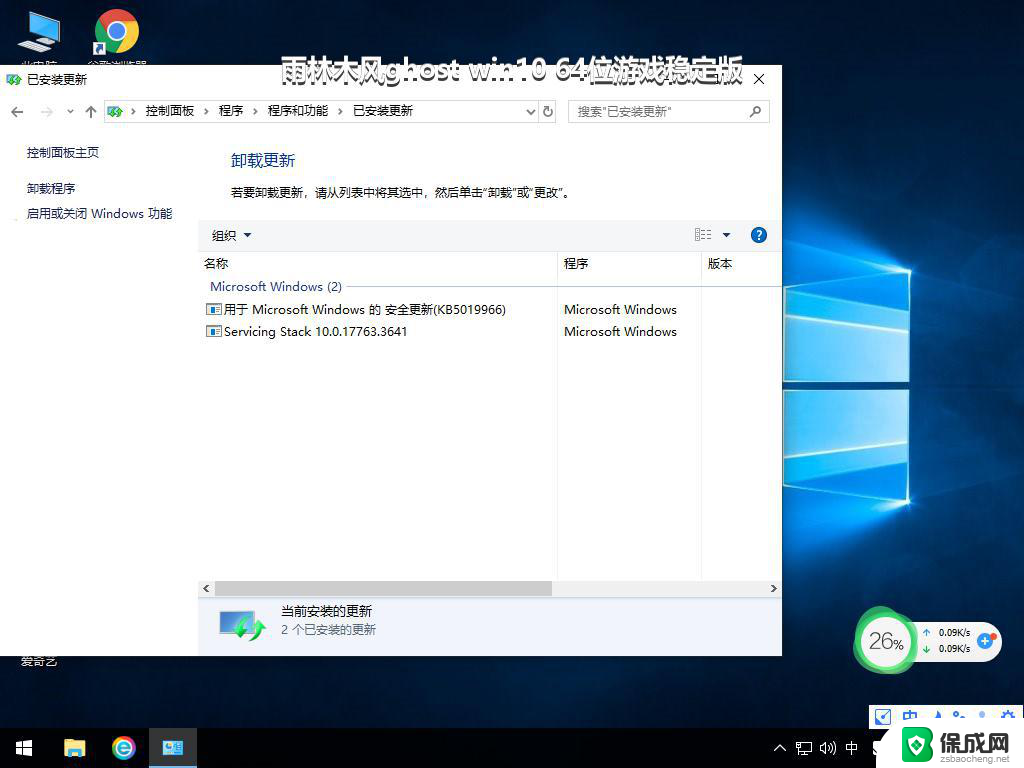Expand chevron after 控制面板 breadcrumb

point(206,112)
